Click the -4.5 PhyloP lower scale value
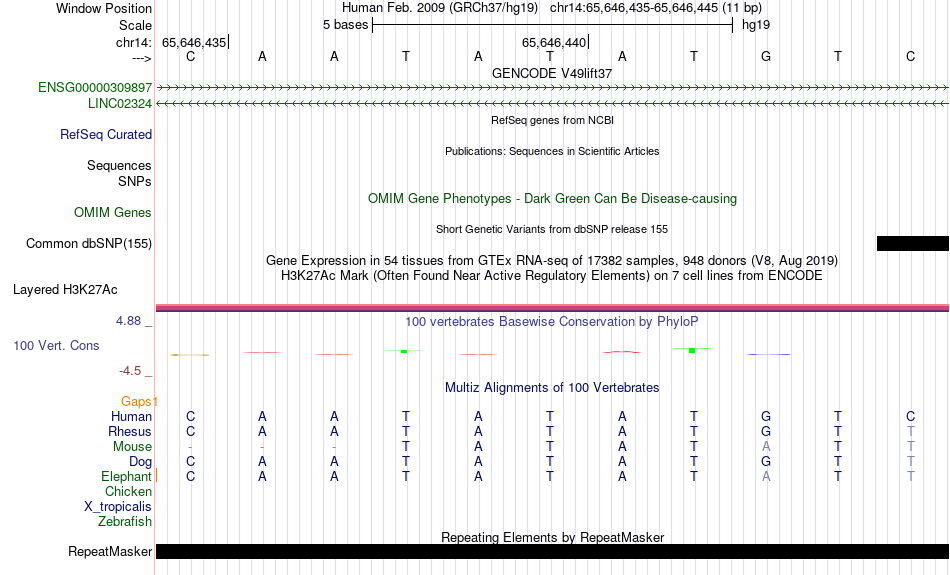This screenshot has width=950, height=575. (x=130, y=370)
